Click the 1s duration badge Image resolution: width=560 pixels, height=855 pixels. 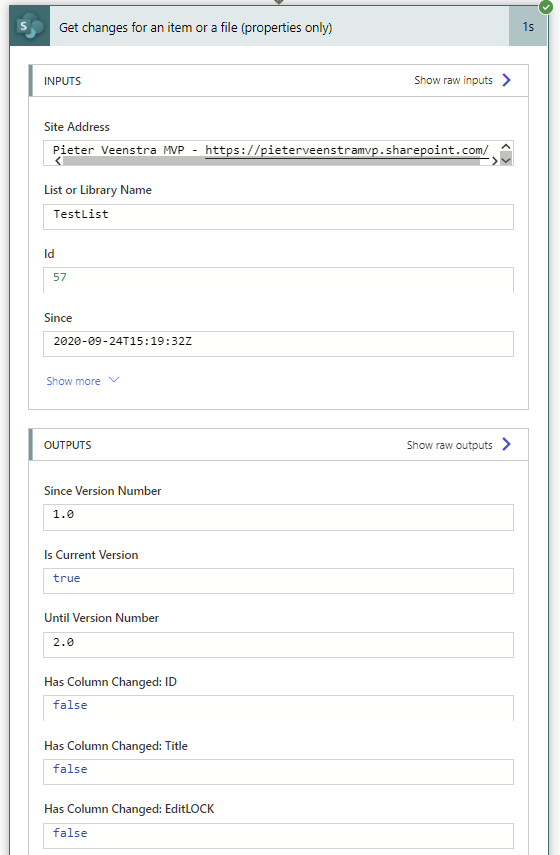click(528, 27)
